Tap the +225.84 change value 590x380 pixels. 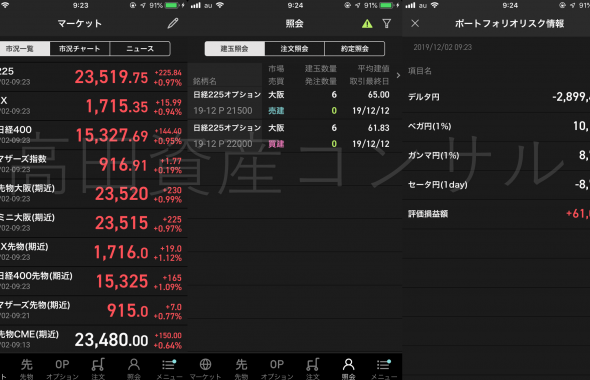click(x=168, y=73)
